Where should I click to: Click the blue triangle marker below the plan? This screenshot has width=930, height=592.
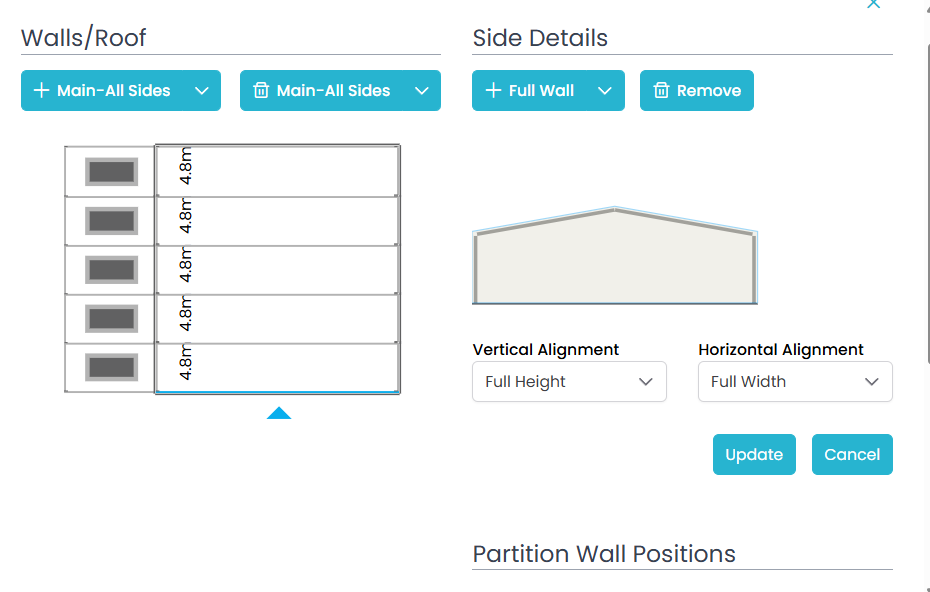pyautogui.click(x=279, y=412)
